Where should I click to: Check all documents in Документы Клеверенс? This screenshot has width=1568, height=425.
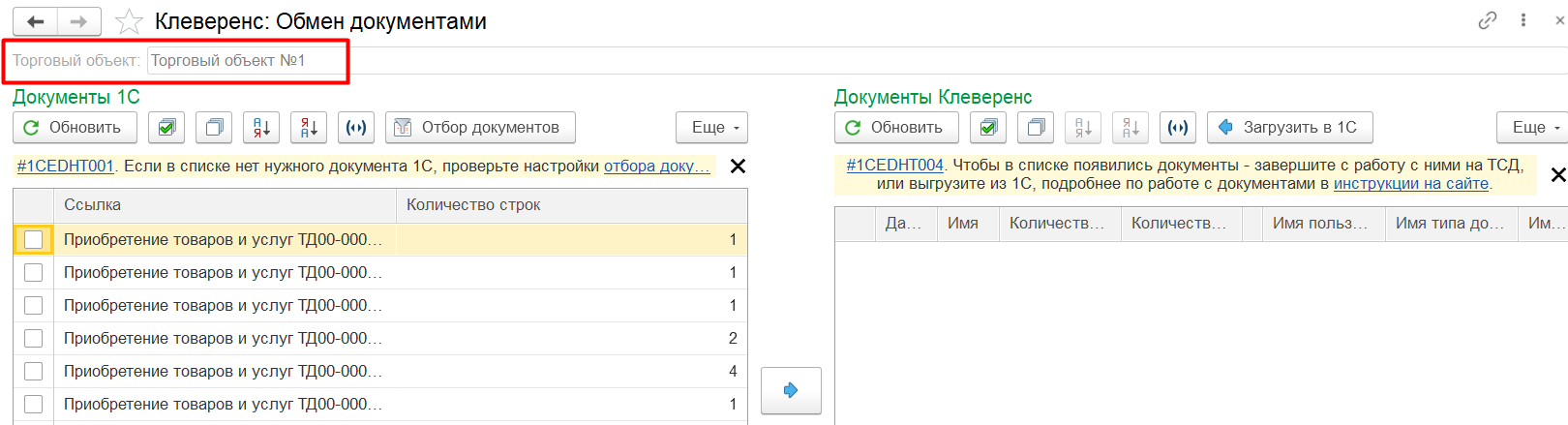click(988, 128)
